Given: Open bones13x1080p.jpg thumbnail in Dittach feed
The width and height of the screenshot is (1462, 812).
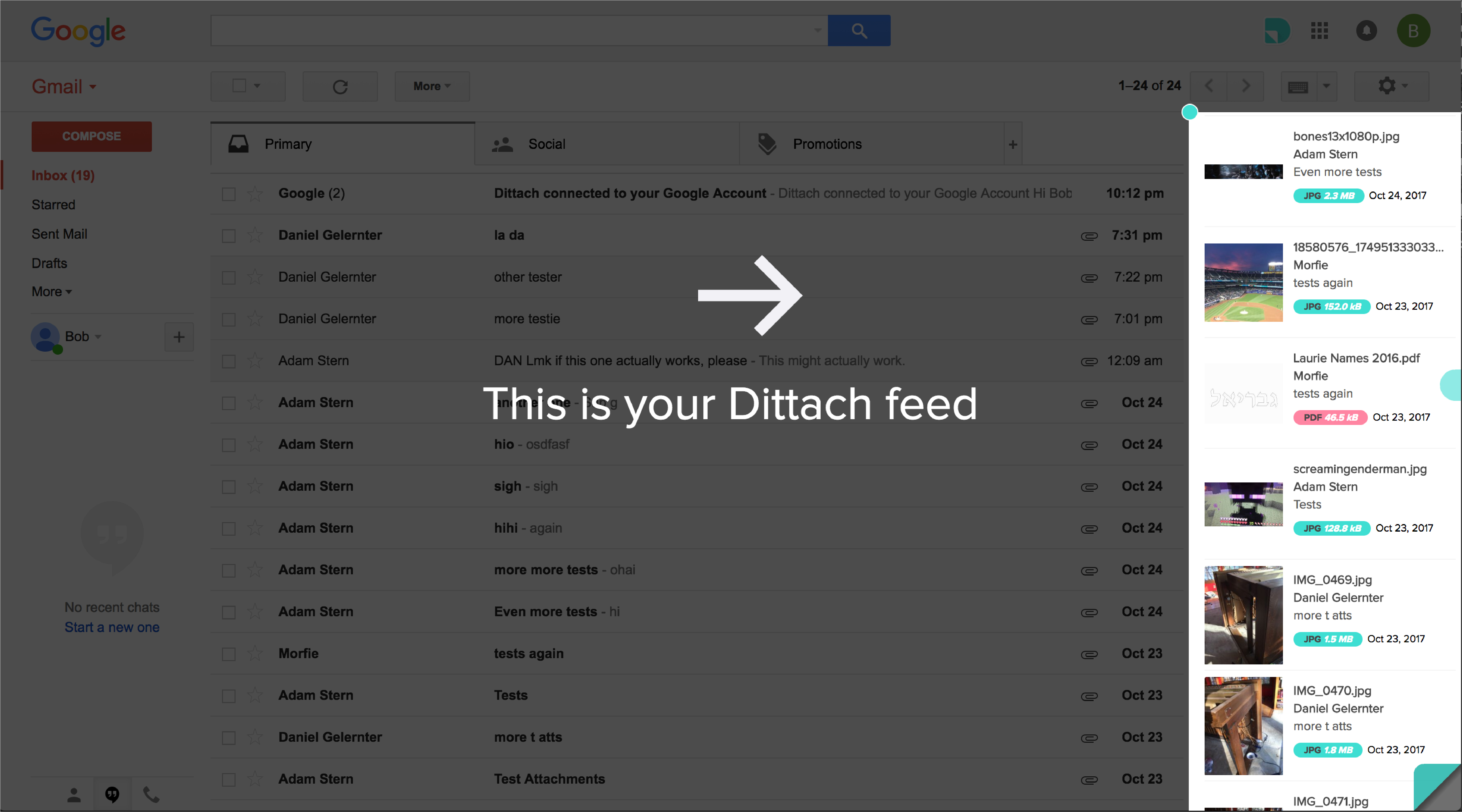Looking at the screenshot, I should coord(1244,172).
